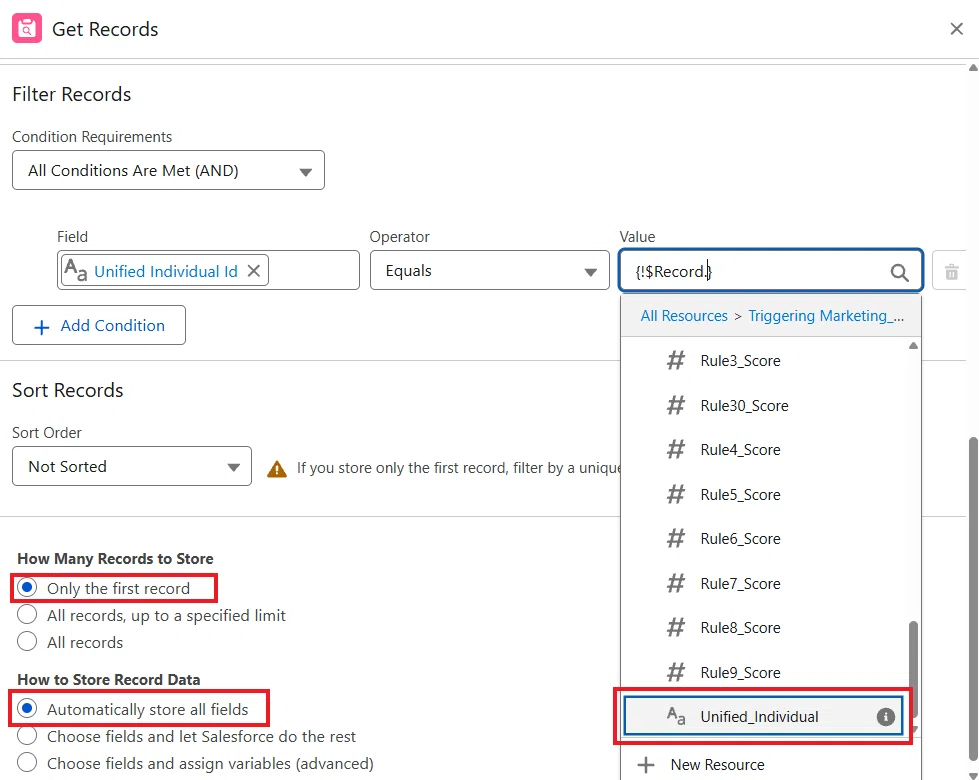Select All records, up to a specified limit
This screenshot has height=780, width=979.
click(x=27, y=615)
